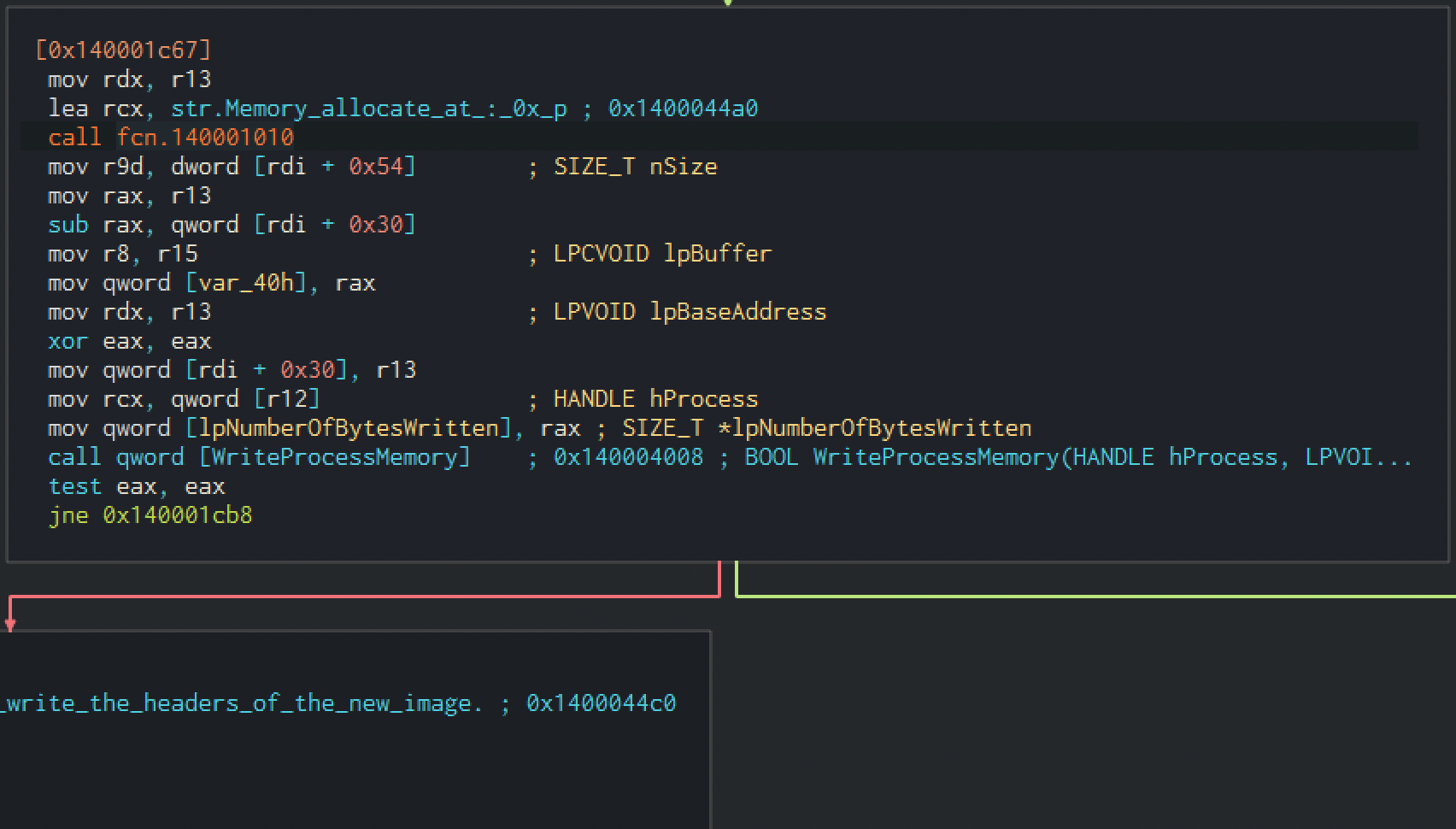This screenshot has width=1456, height=829.
Task: Click address comment 0x1400044a0
Action: tap(683, 109)
